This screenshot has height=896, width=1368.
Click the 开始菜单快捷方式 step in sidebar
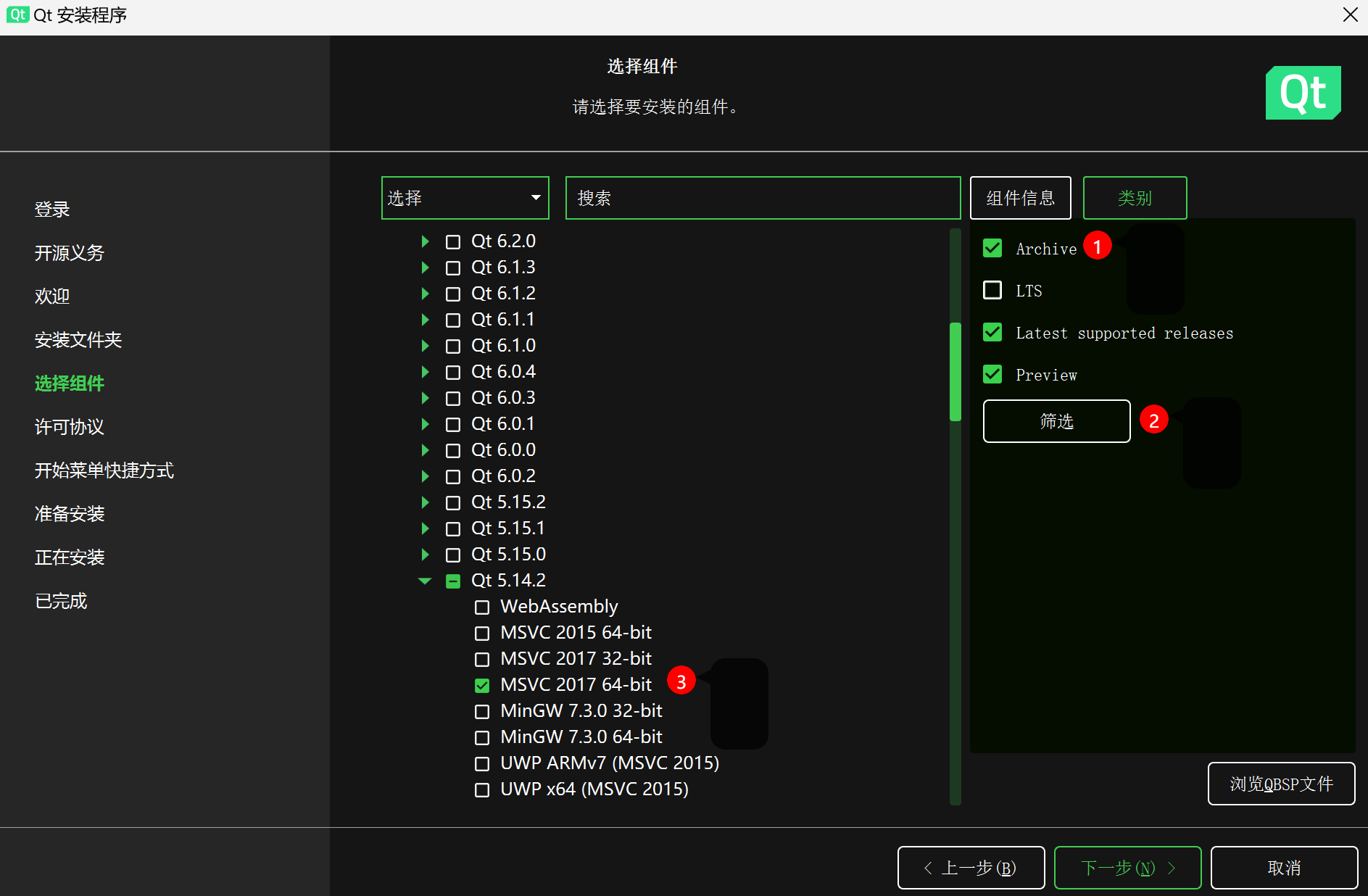tap(104, 470)
